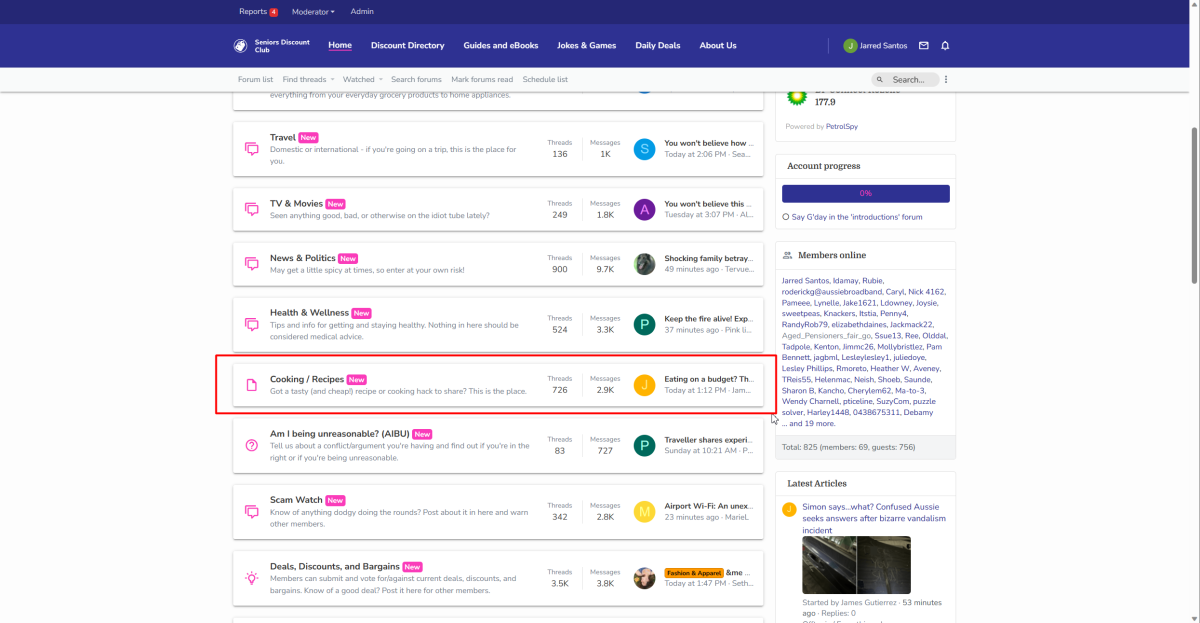Open the Daily Deals menu item
Screen dimensions: 1200x623
point(657,46)
